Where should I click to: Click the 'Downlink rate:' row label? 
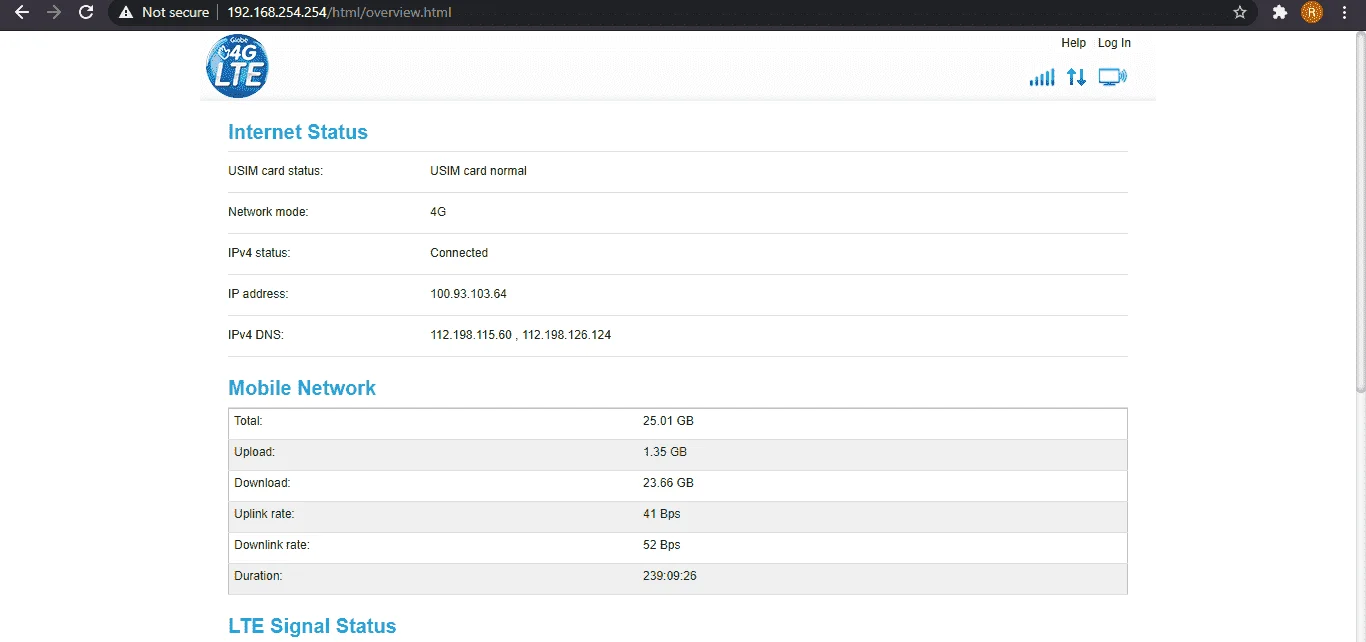pos(272,545)
